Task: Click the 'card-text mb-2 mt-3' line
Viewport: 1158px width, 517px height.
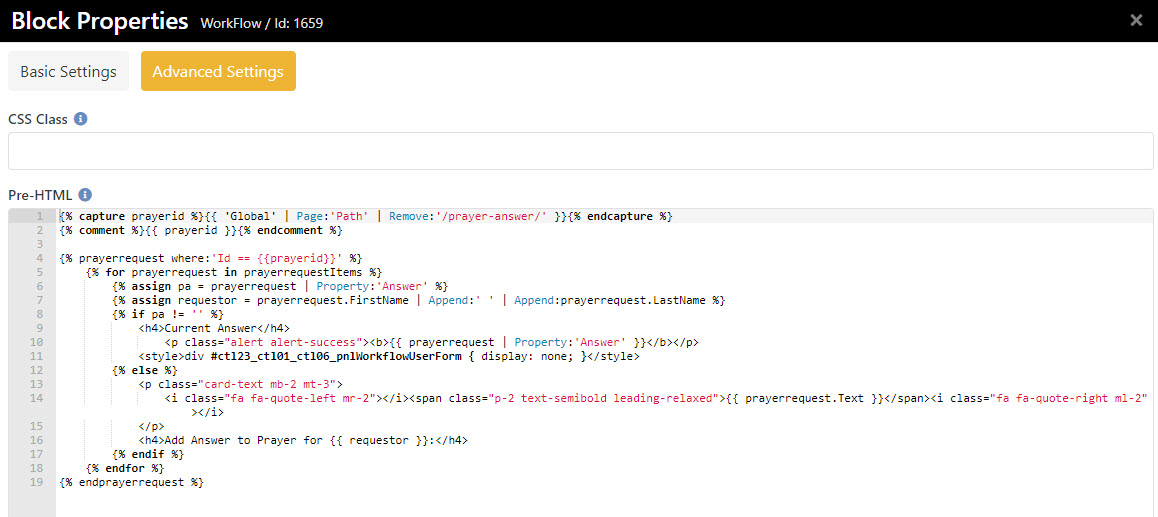Action: (240, 384)
